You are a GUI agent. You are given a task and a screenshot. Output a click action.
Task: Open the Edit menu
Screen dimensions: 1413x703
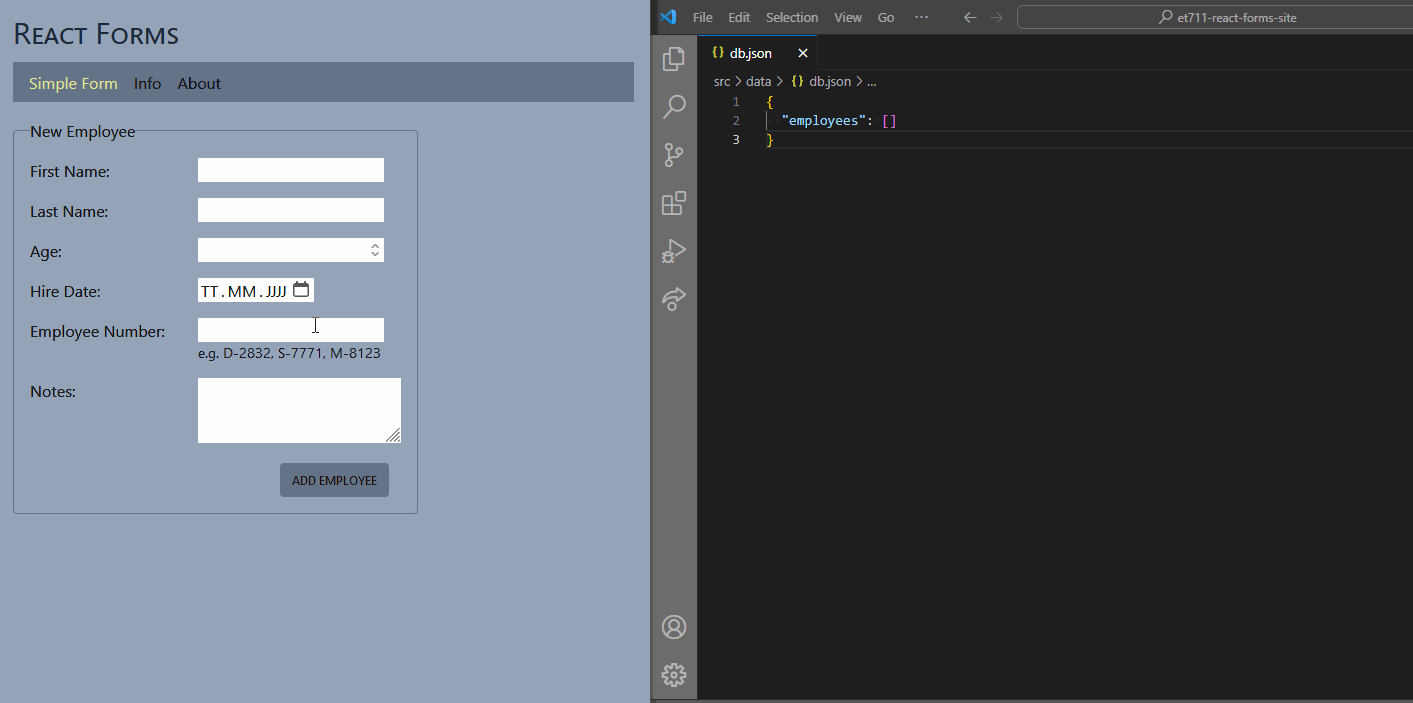pos(739,17)
